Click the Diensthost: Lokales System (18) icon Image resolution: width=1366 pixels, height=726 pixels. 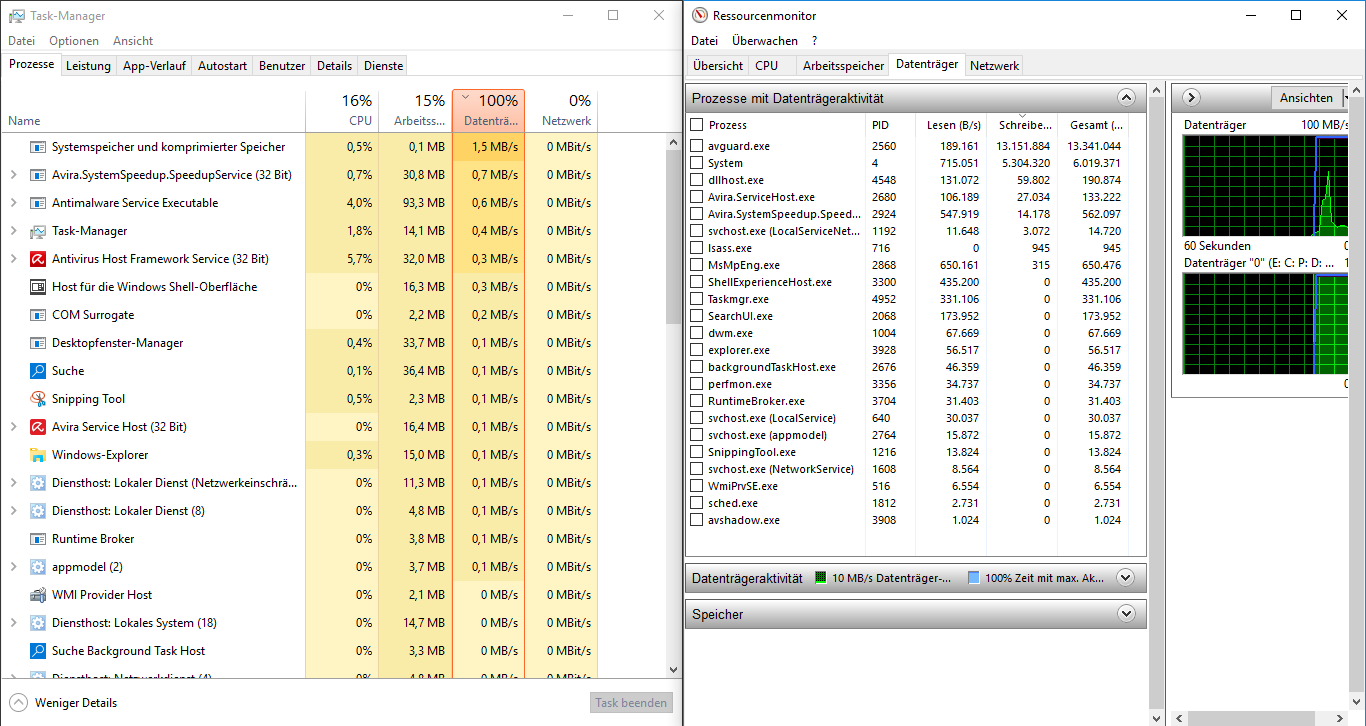(x=38, y=623)
